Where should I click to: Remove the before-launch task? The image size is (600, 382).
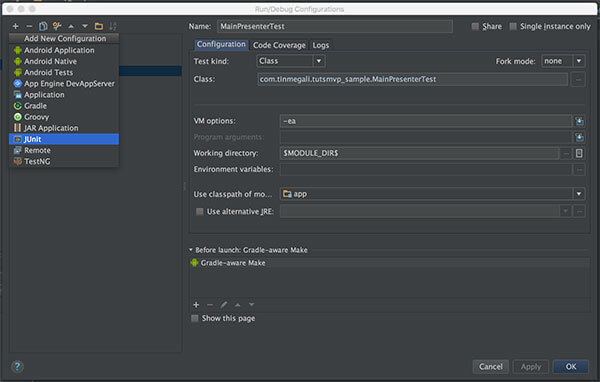210,305
